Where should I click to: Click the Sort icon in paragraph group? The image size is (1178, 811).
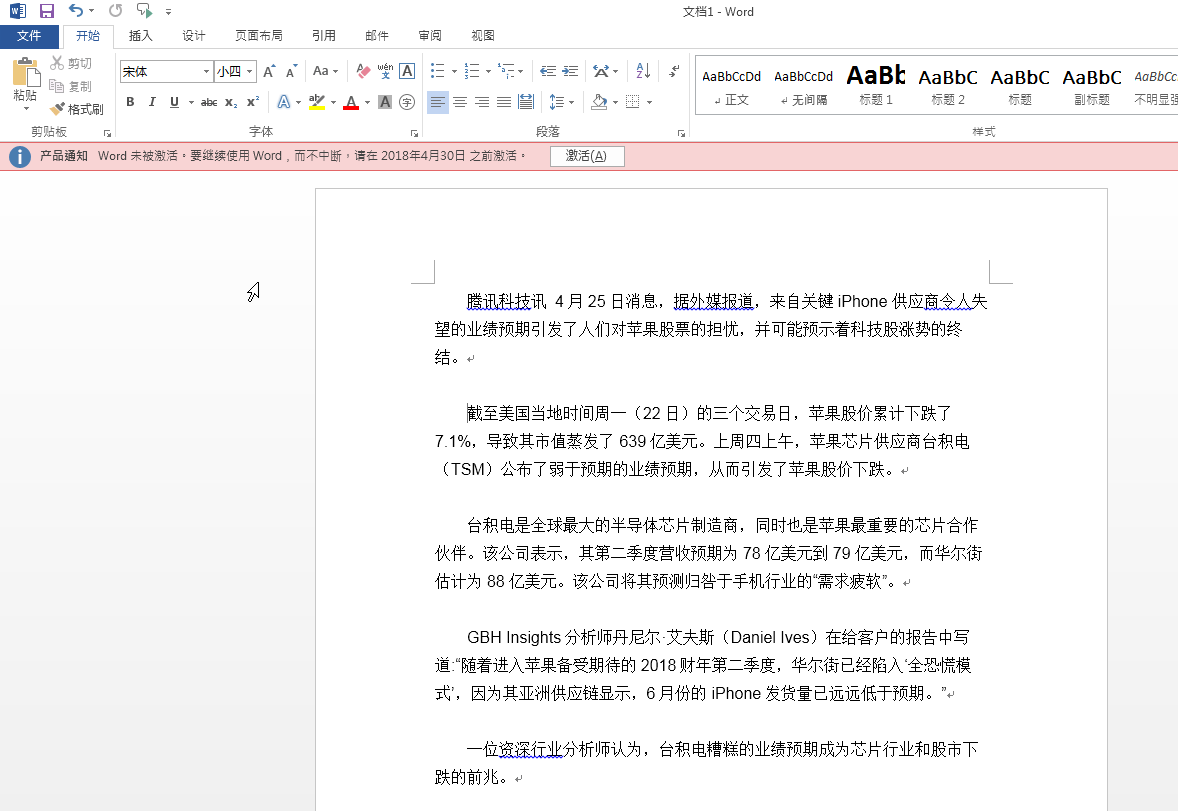coord(640,71)
